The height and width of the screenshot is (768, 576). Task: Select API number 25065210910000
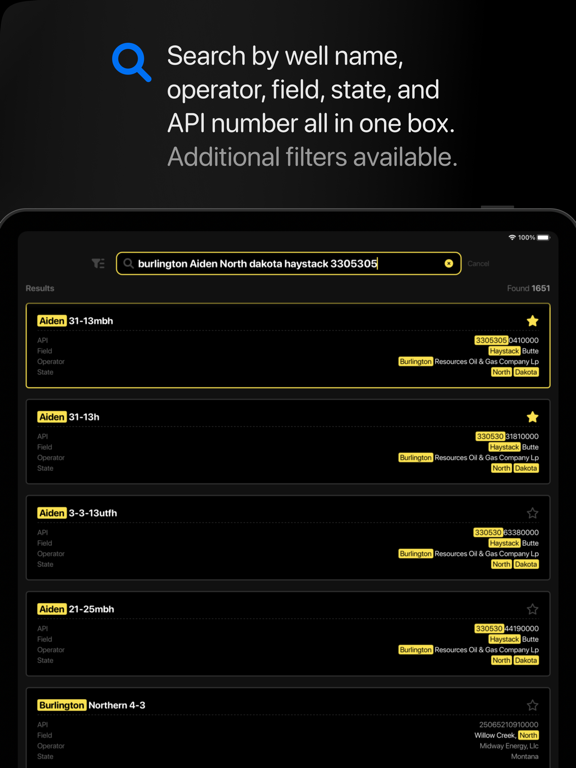tap(509, 724)
